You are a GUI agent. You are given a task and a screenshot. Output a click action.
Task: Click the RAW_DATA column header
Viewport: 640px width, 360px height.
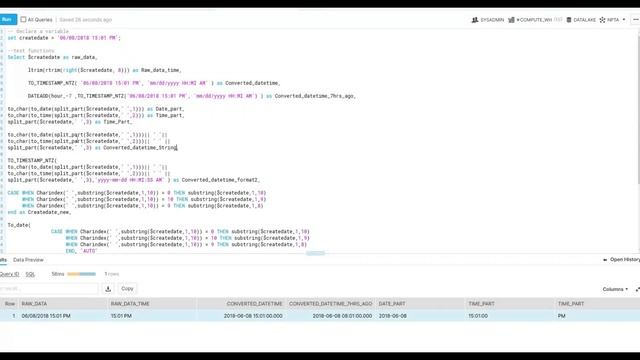pyautogui.click(x=34, y=304)
